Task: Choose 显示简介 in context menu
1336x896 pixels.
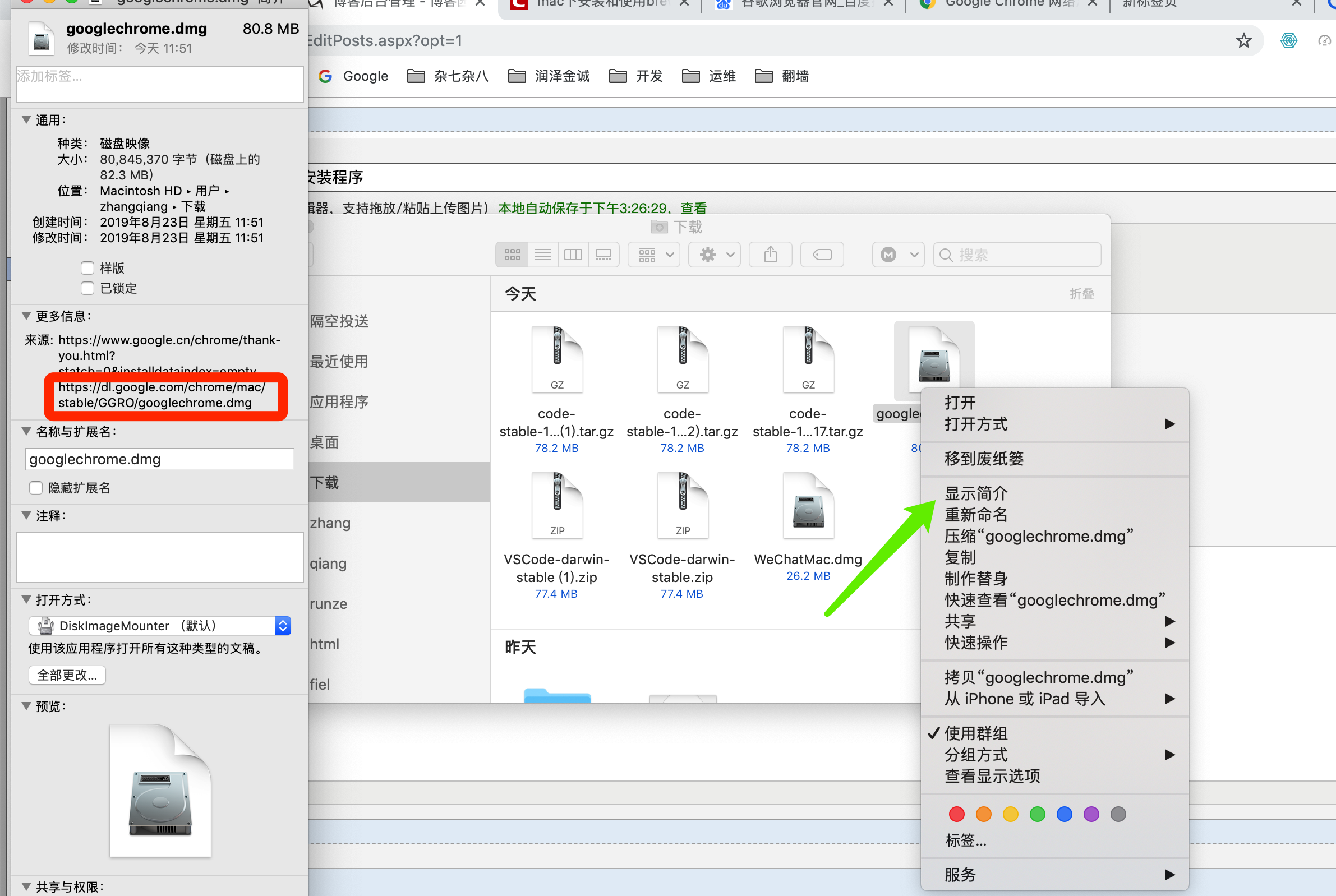Action: (x=976, y=493)
